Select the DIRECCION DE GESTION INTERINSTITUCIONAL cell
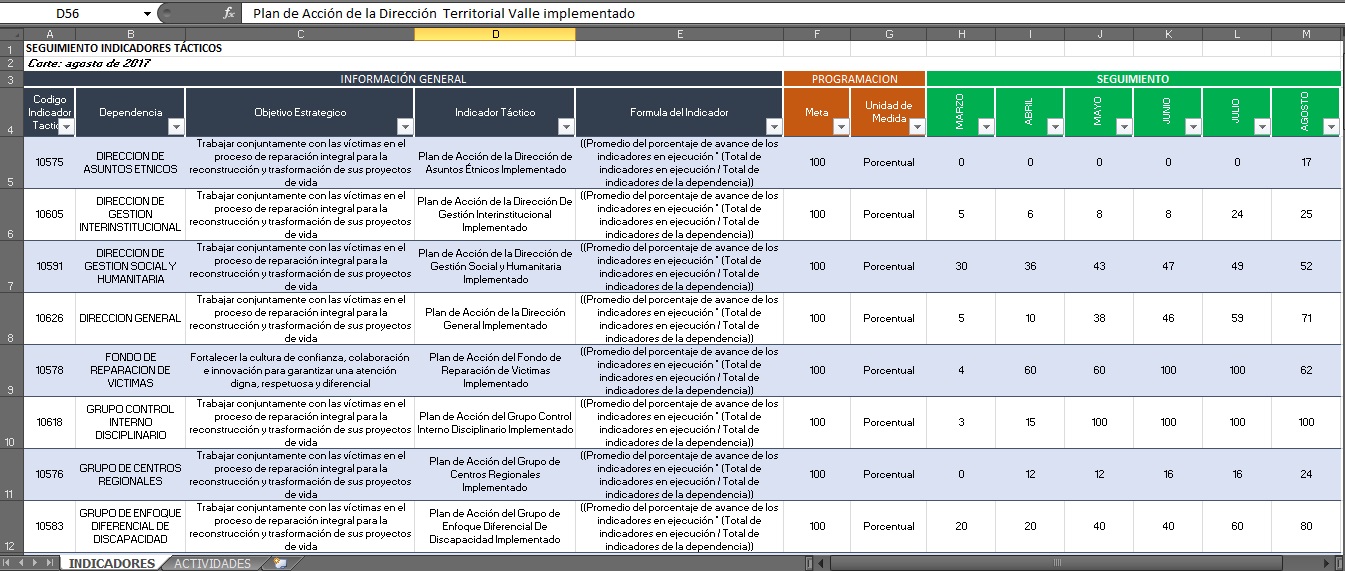The width and height of the screenshot is (1345, 571). click(130, 214)
